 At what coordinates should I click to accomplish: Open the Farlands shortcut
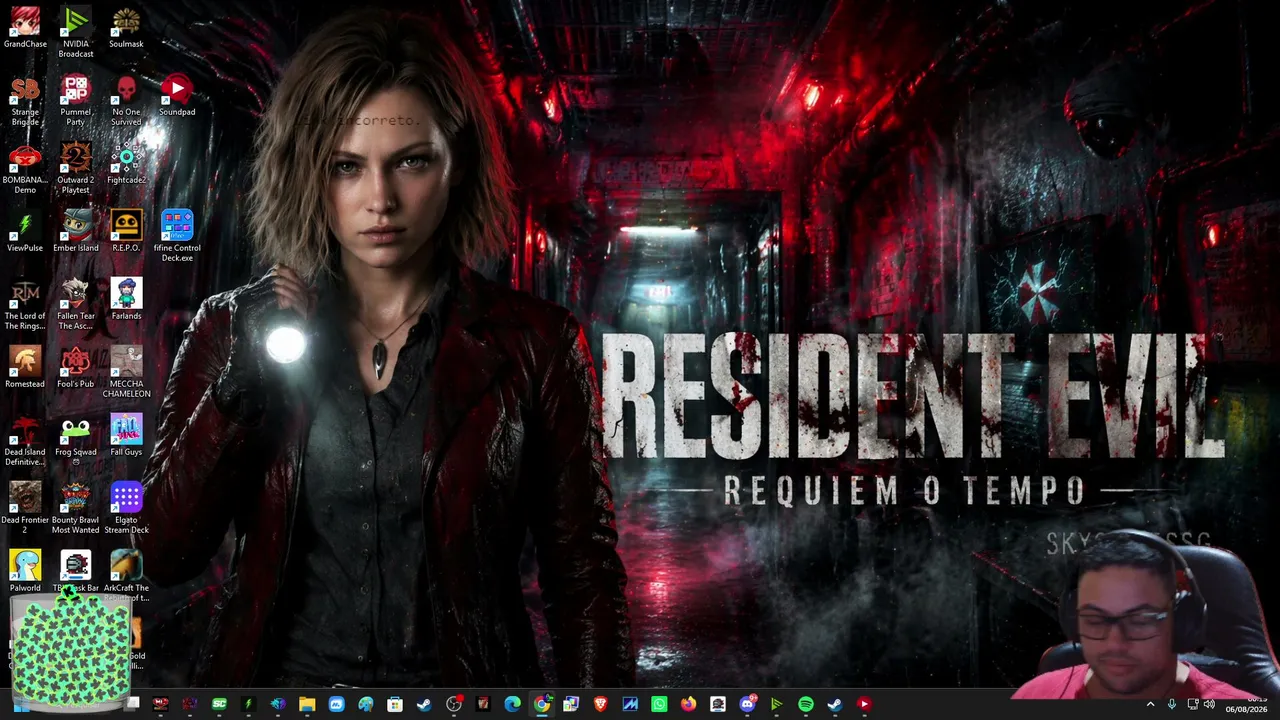(126, 301)
